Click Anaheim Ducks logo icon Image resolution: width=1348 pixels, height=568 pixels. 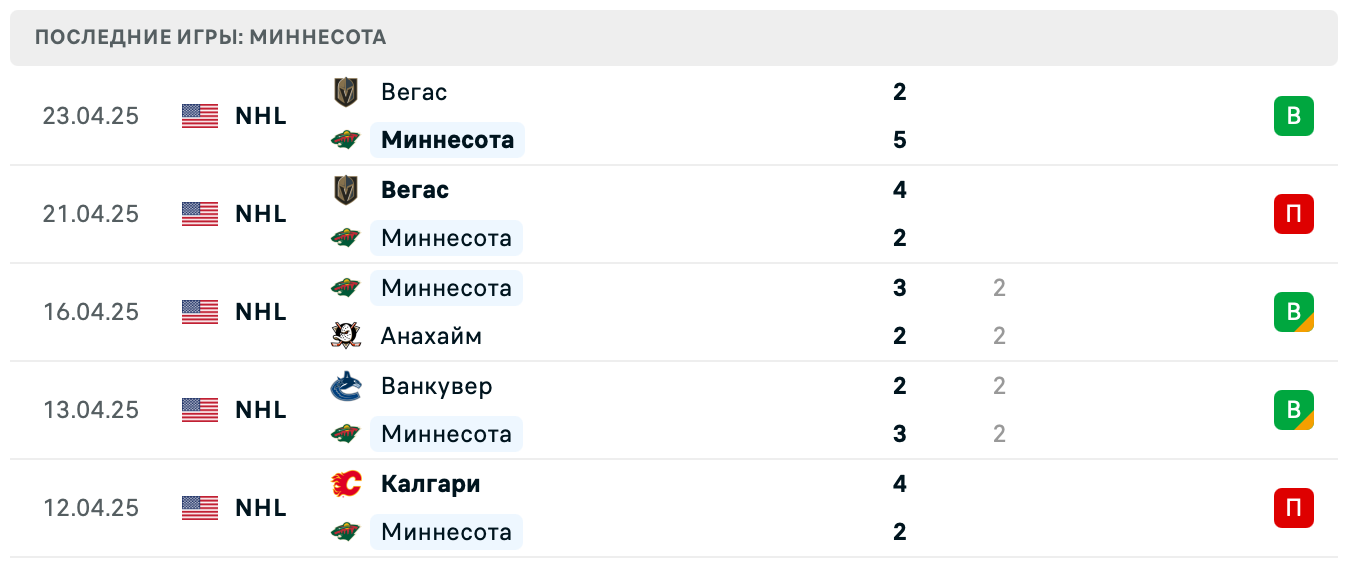[x=345, y=336]
